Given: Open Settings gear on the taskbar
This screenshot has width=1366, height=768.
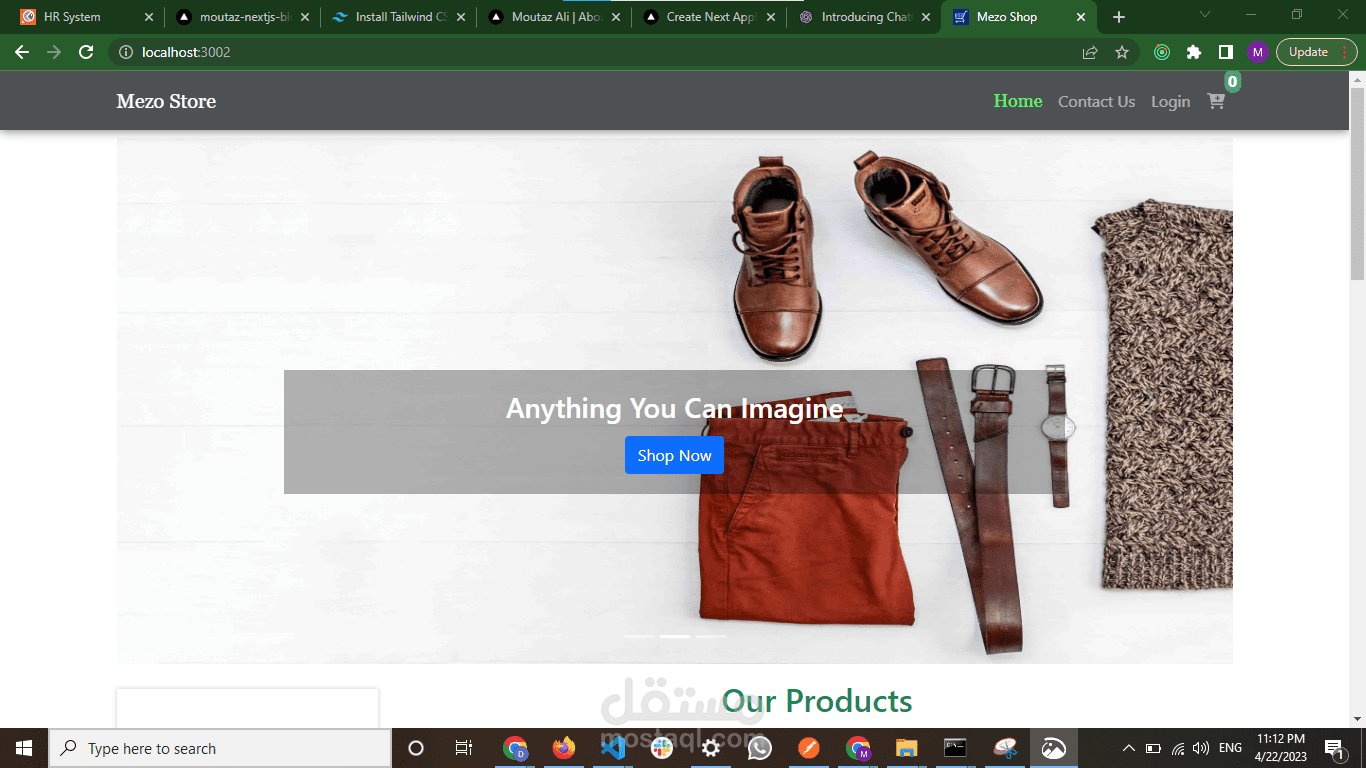Looking at the screenshot, I should [711, 748].
